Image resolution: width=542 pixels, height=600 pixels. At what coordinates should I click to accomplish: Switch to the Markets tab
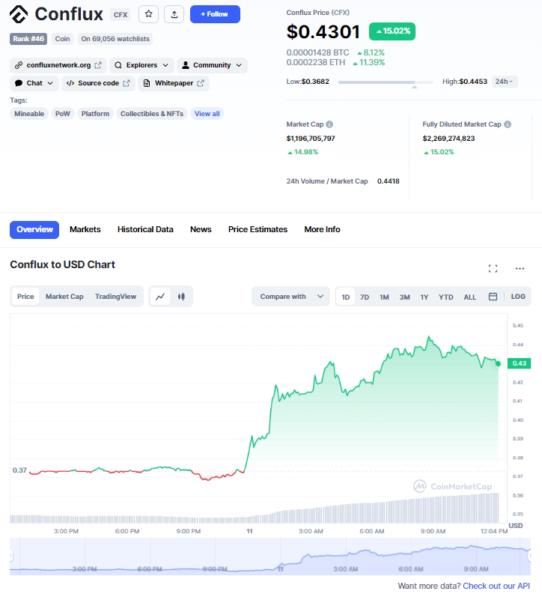click(85, 229)
